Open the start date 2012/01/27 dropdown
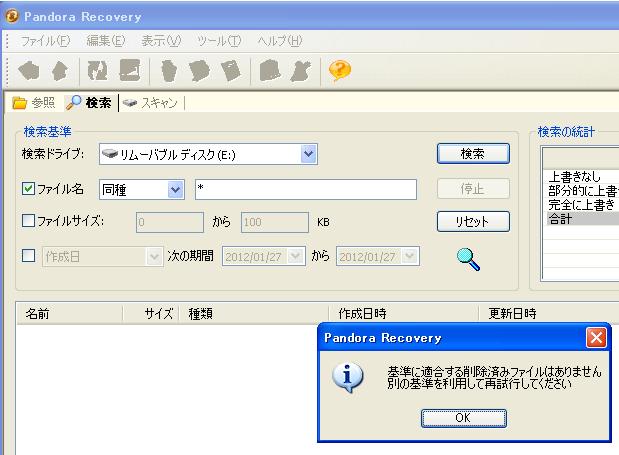The image size is (619, 455). (295, 257)
